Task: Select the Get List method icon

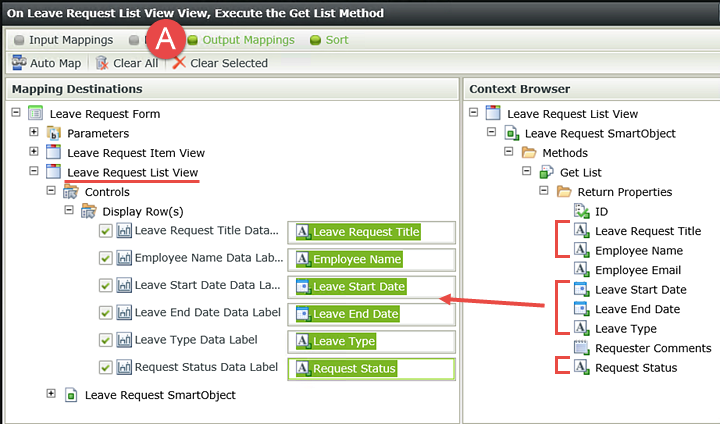Action: 546,173
